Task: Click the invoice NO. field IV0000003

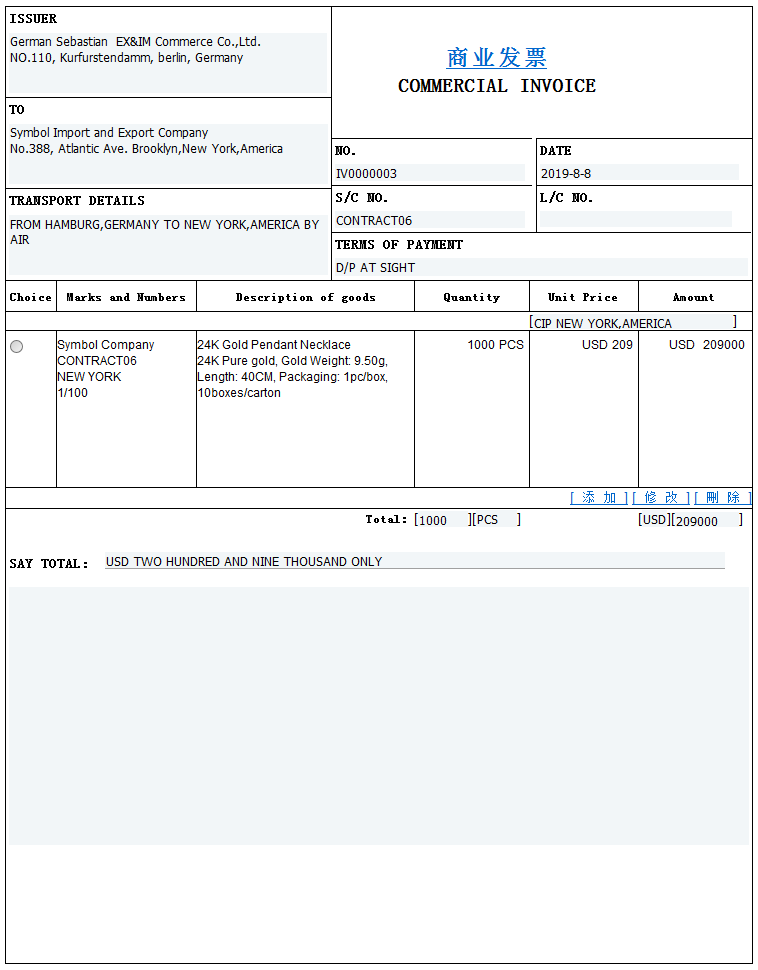Action: point(429,173)
